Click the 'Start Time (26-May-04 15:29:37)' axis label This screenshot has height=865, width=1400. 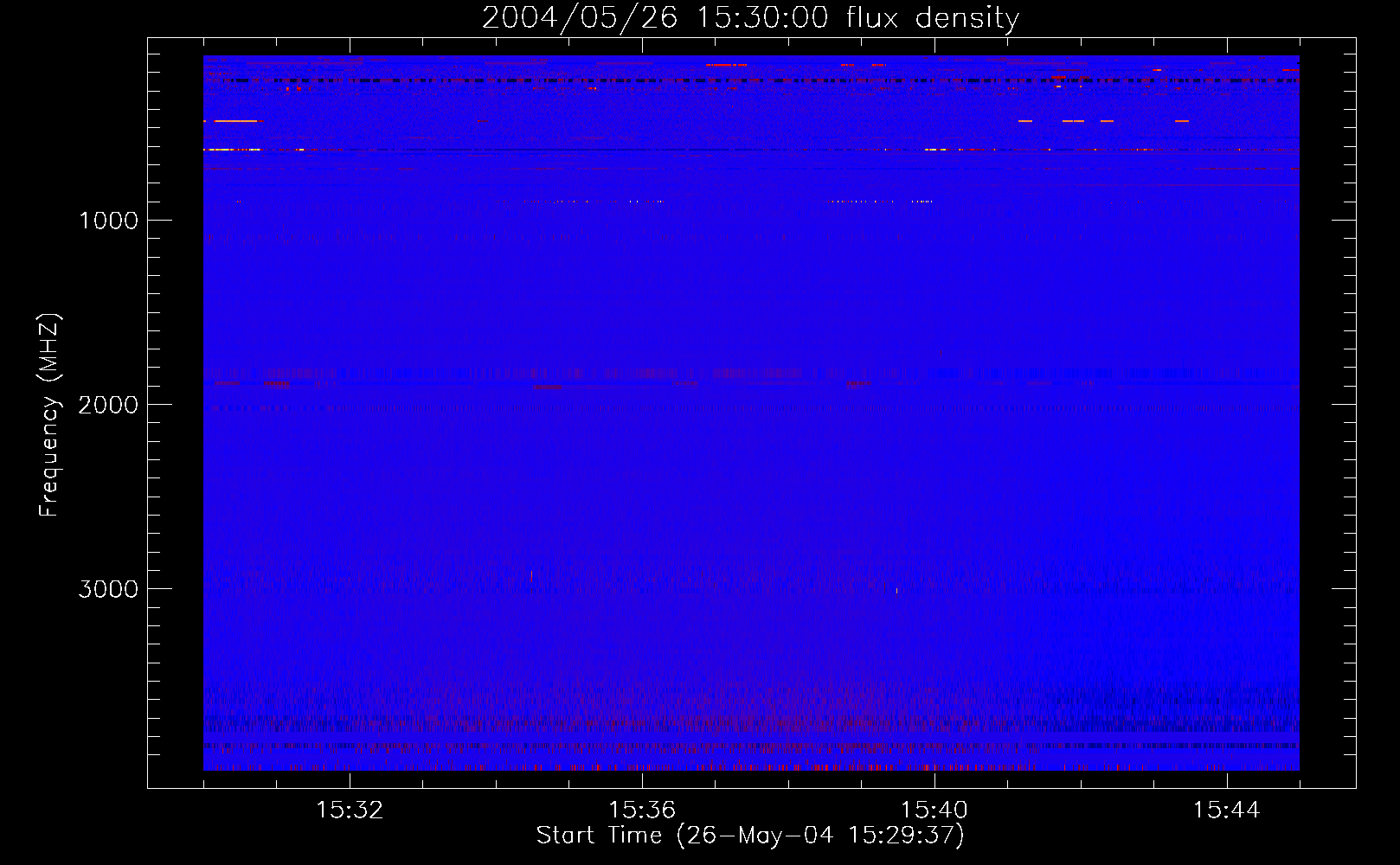point(750,836)
